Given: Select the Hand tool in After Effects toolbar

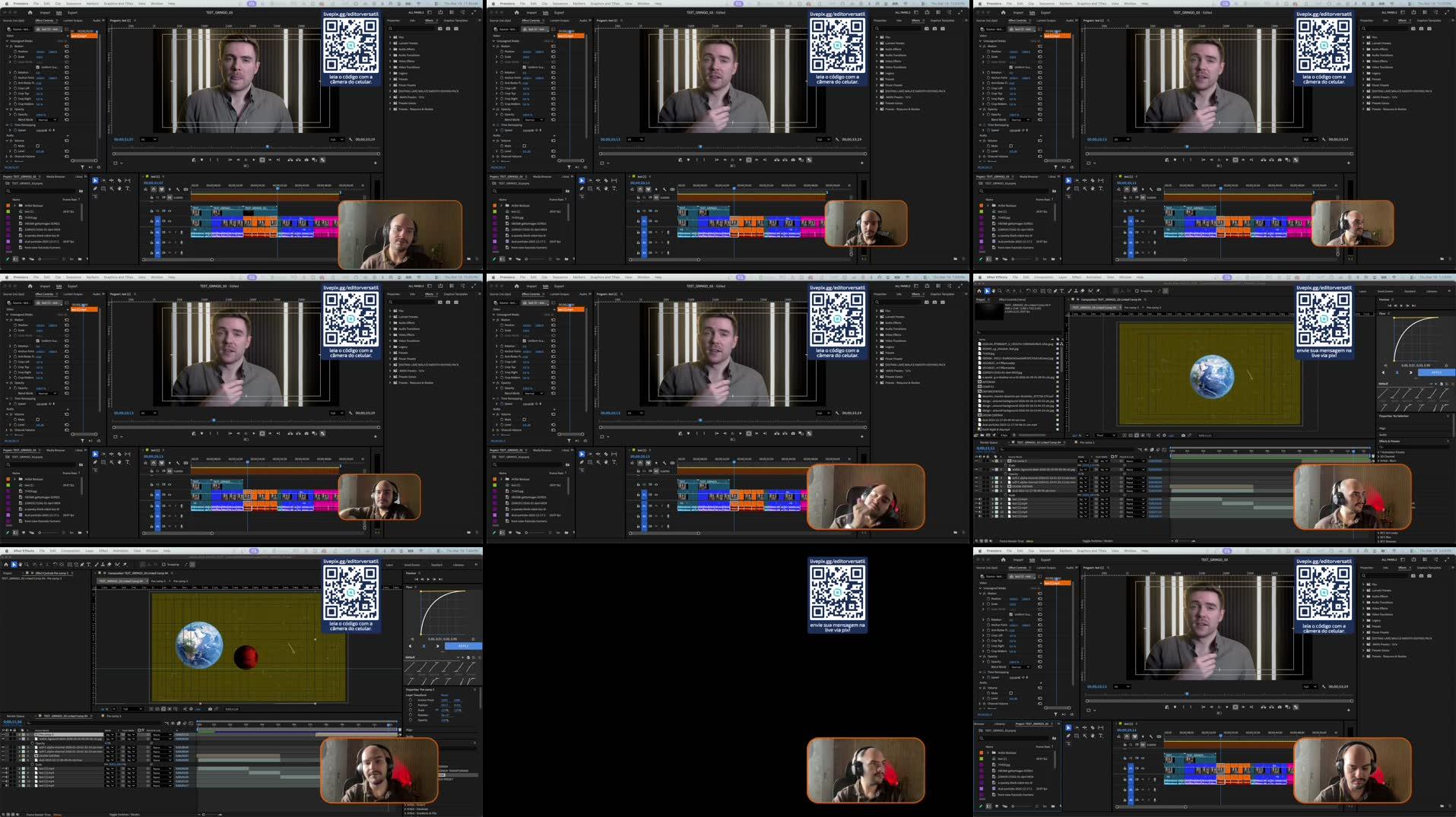Looking at the screenshot, I should pyautogui.click(x=993, y=291).
